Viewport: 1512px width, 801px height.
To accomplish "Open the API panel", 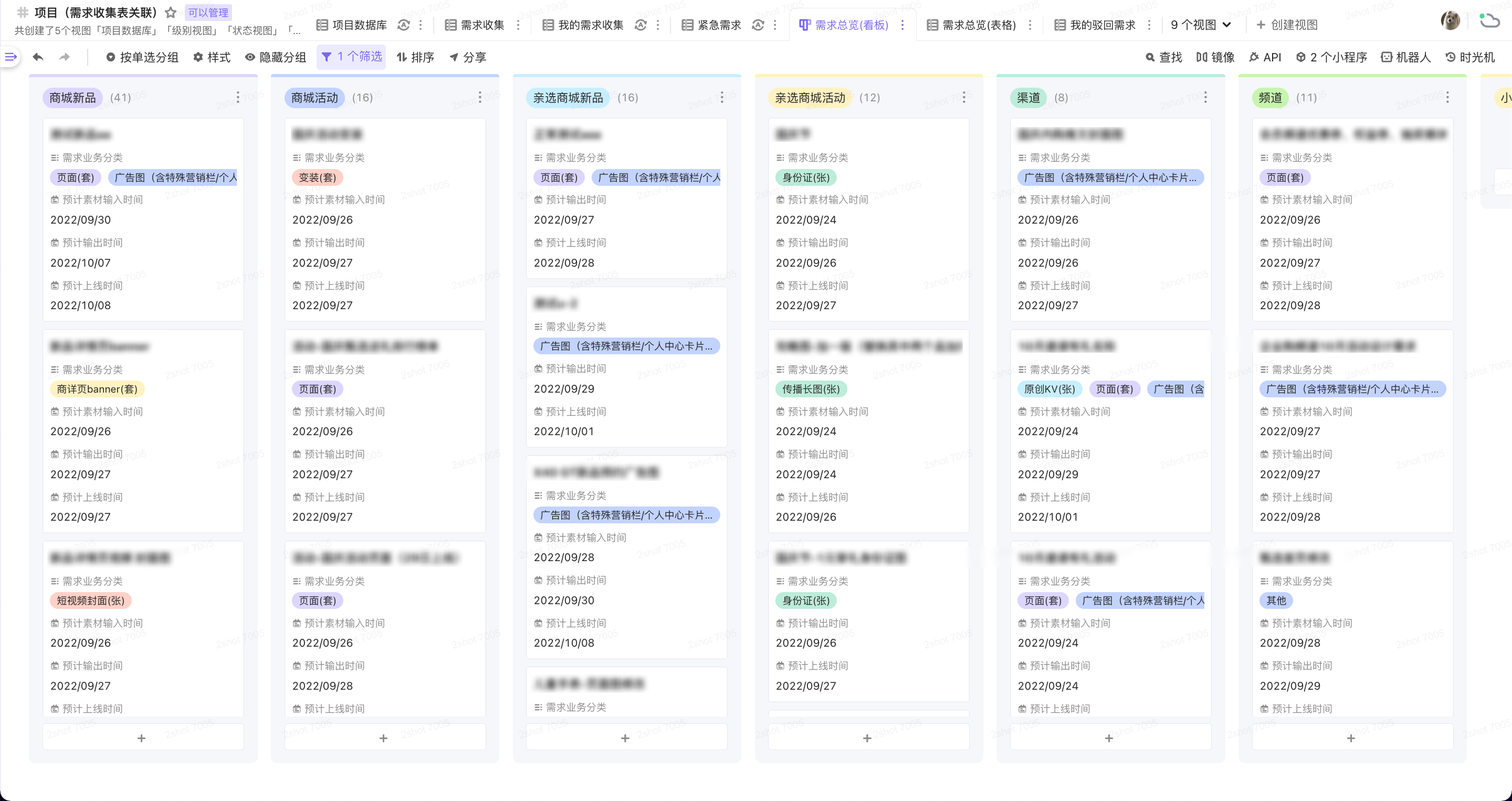I will point(1264,57).
